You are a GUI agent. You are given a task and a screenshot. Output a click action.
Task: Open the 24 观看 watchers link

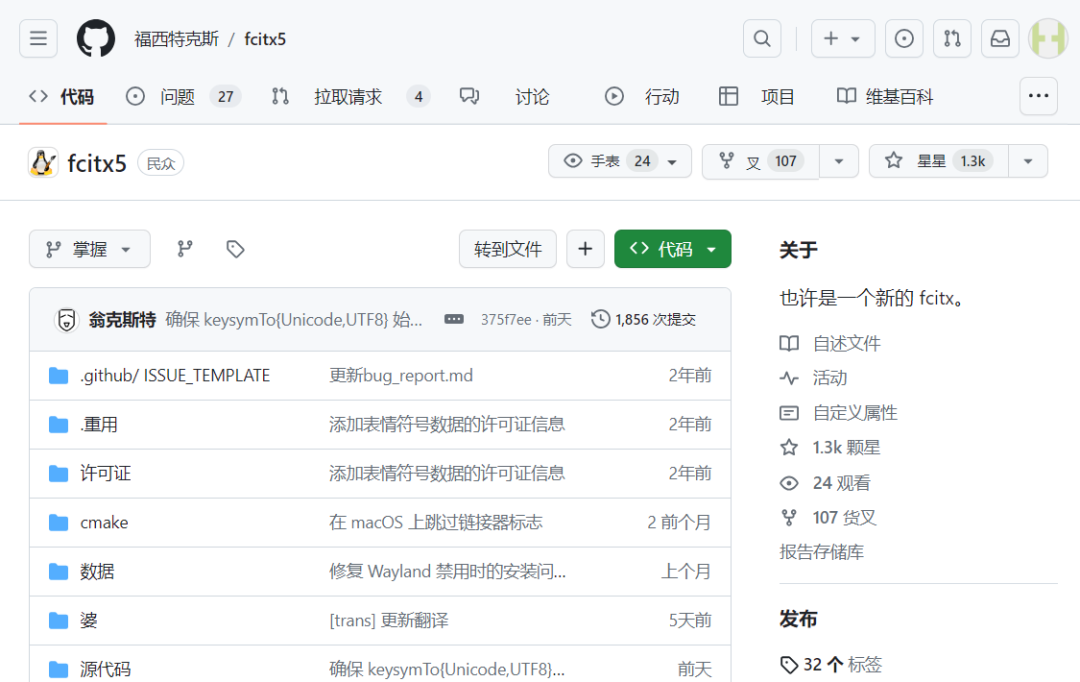coord(825,482)
